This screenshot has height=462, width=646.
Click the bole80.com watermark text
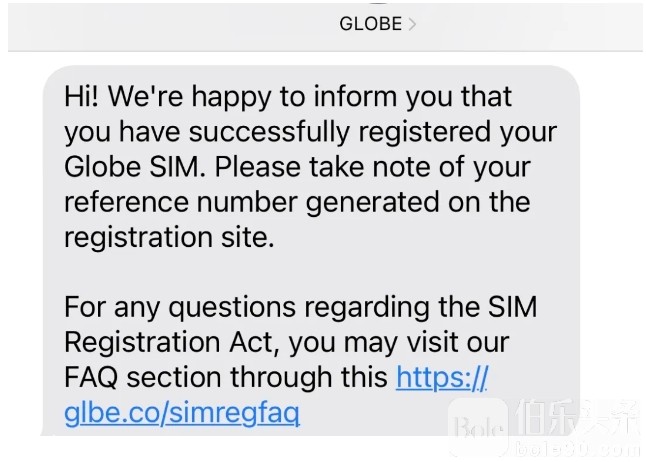point(577,449)
